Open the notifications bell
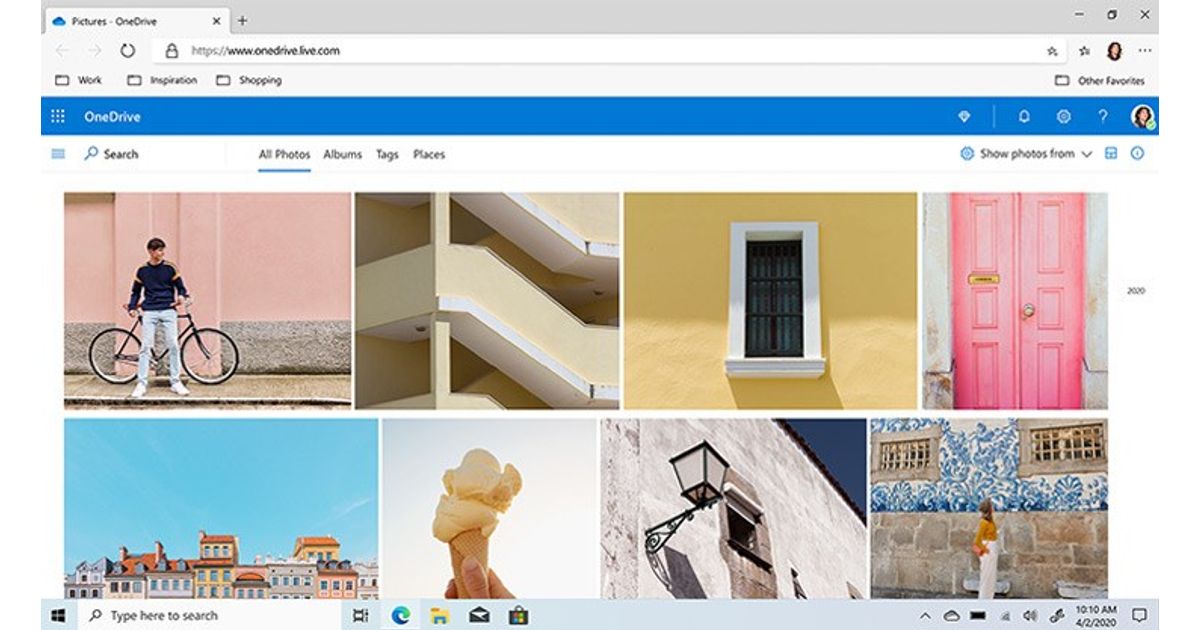The width and height of the screenshot is (1200, 630). [x=1023, y=117]
